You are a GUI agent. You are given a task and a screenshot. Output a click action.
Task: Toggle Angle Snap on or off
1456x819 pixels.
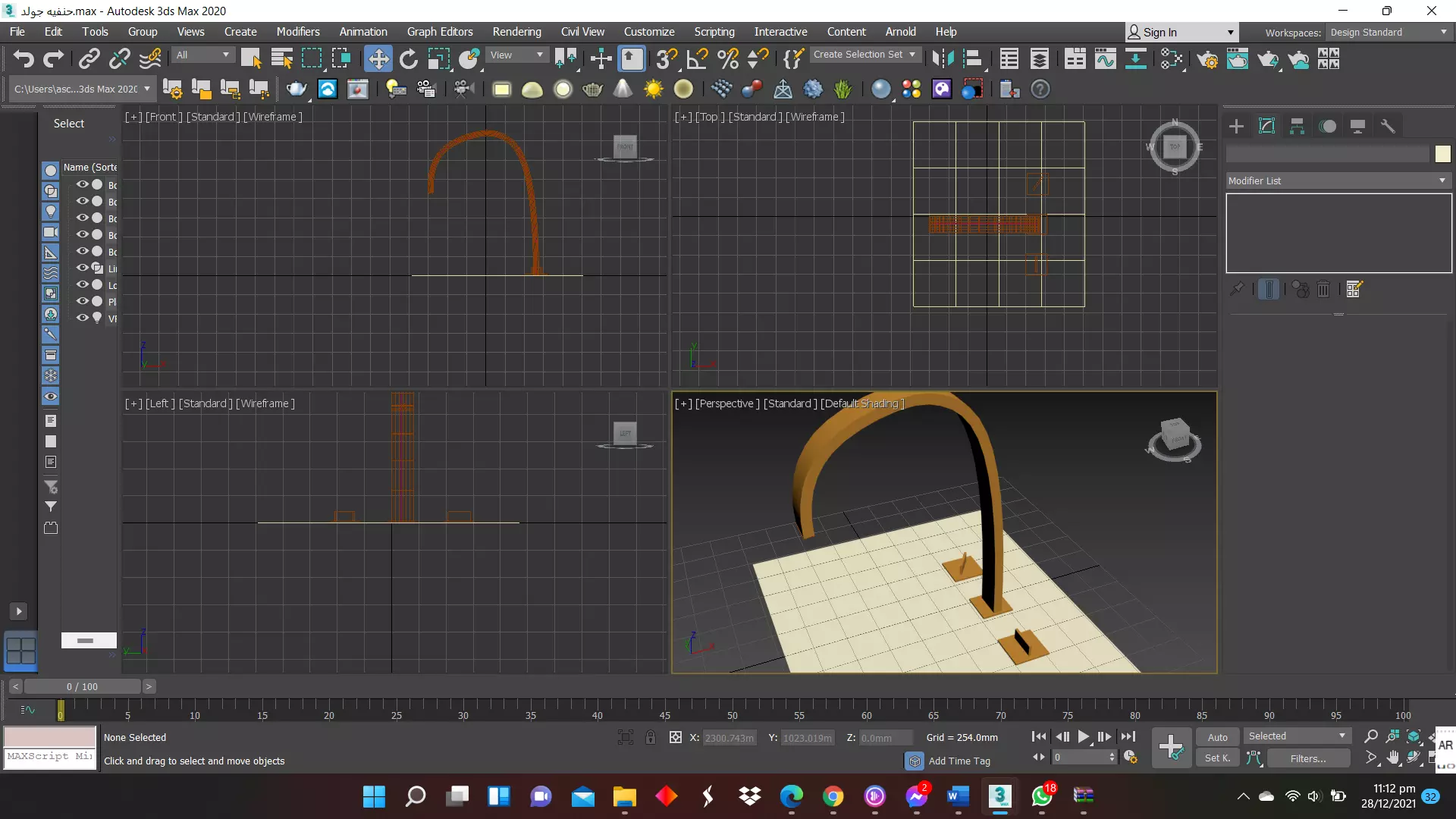(697, 59)
